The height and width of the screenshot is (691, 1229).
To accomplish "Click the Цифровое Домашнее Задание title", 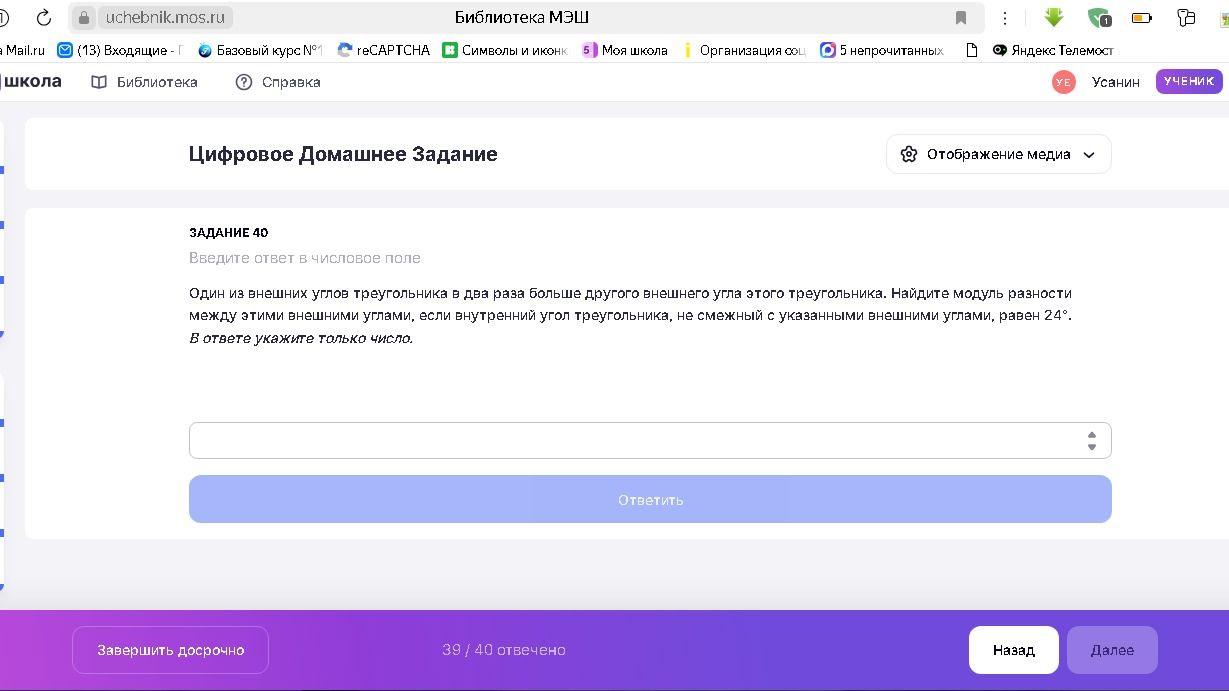I will click(343, 154).
